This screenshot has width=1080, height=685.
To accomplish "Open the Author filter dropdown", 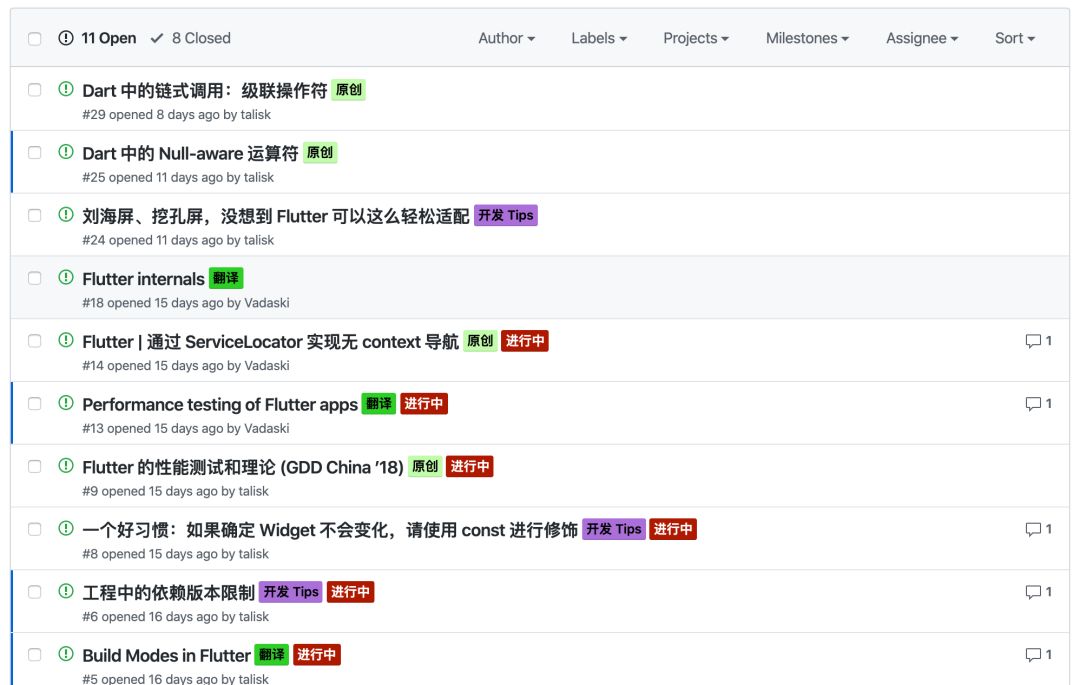I will (506, 39).
